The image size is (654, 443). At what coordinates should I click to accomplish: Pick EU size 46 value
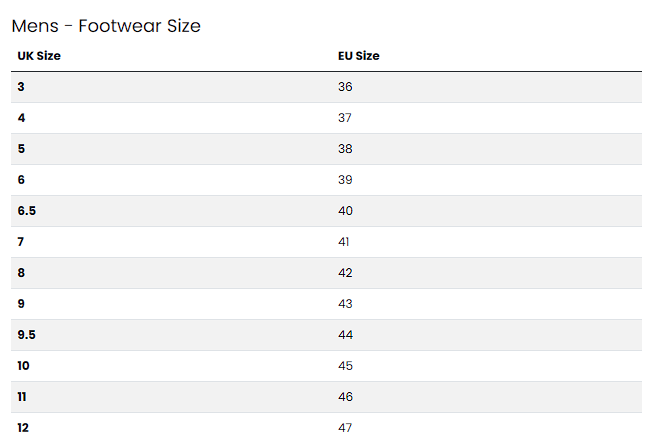coord(345,397)
